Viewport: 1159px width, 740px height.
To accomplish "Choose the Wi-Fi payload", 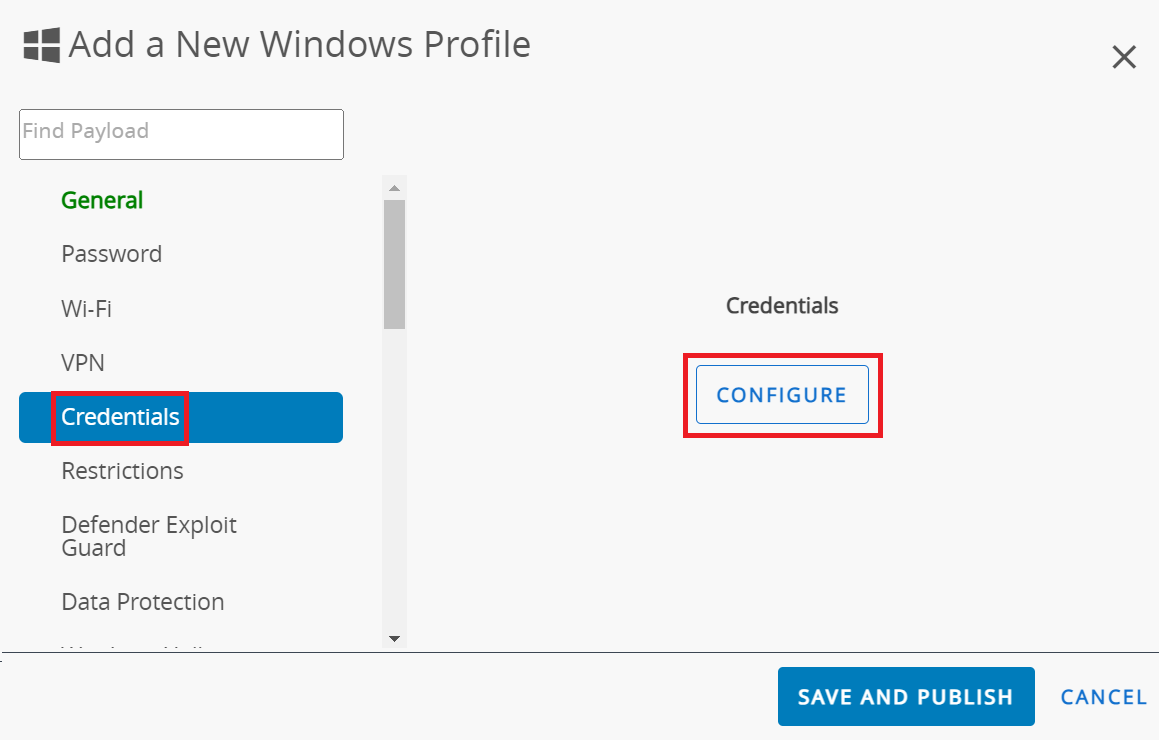I will coord(86,308).
